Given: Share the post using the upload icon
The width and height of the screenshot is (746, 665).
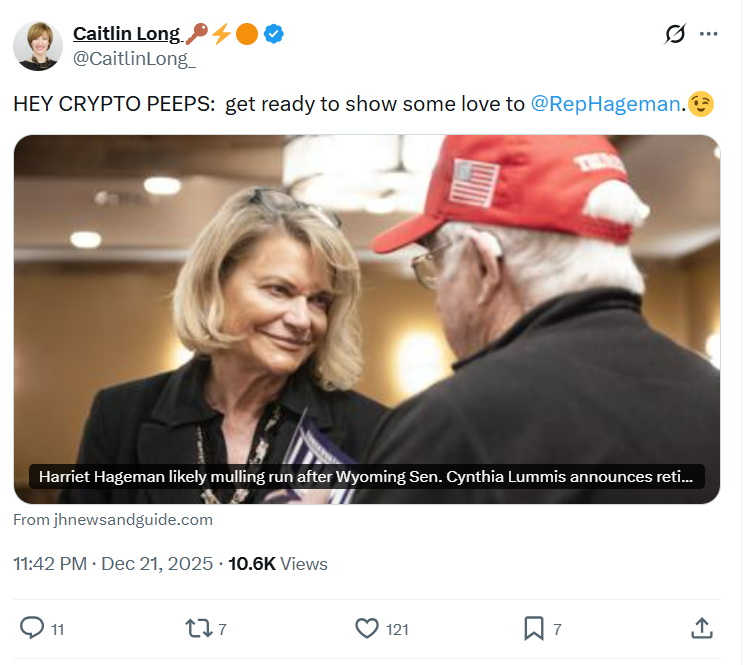Looking at the screenshot, I should tap(701, 628).
